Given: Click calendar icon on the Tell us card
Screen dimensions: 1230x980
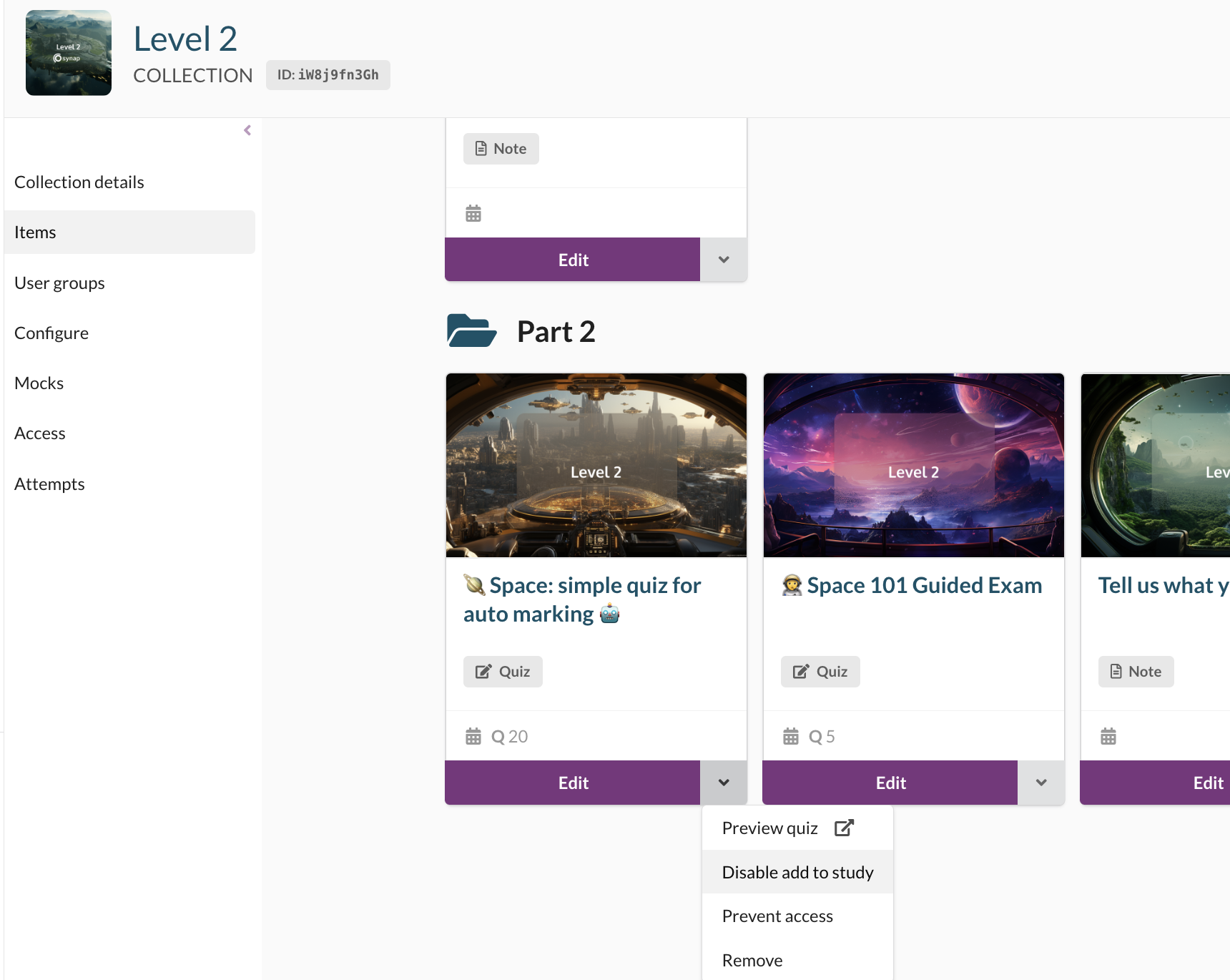Looking at the screenshot, I should click(x=1108, y=736).
